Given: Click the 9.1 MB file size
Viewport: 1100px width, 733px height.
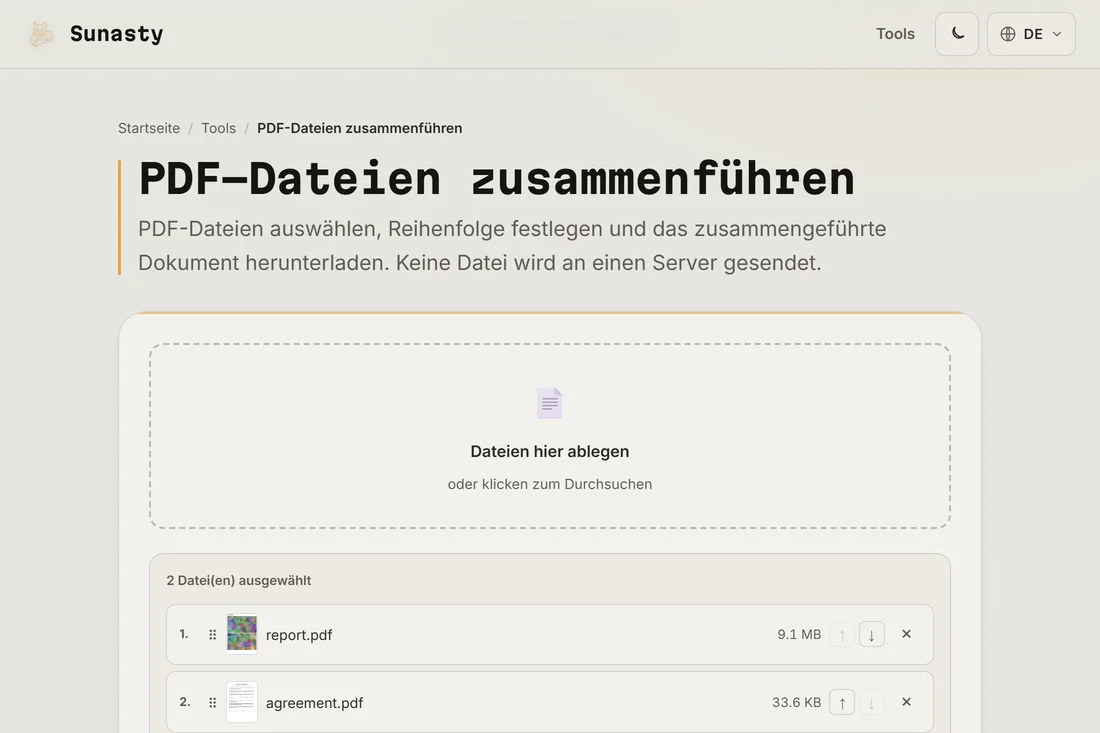Looking at the screenshot, I should tap(799, 634).
